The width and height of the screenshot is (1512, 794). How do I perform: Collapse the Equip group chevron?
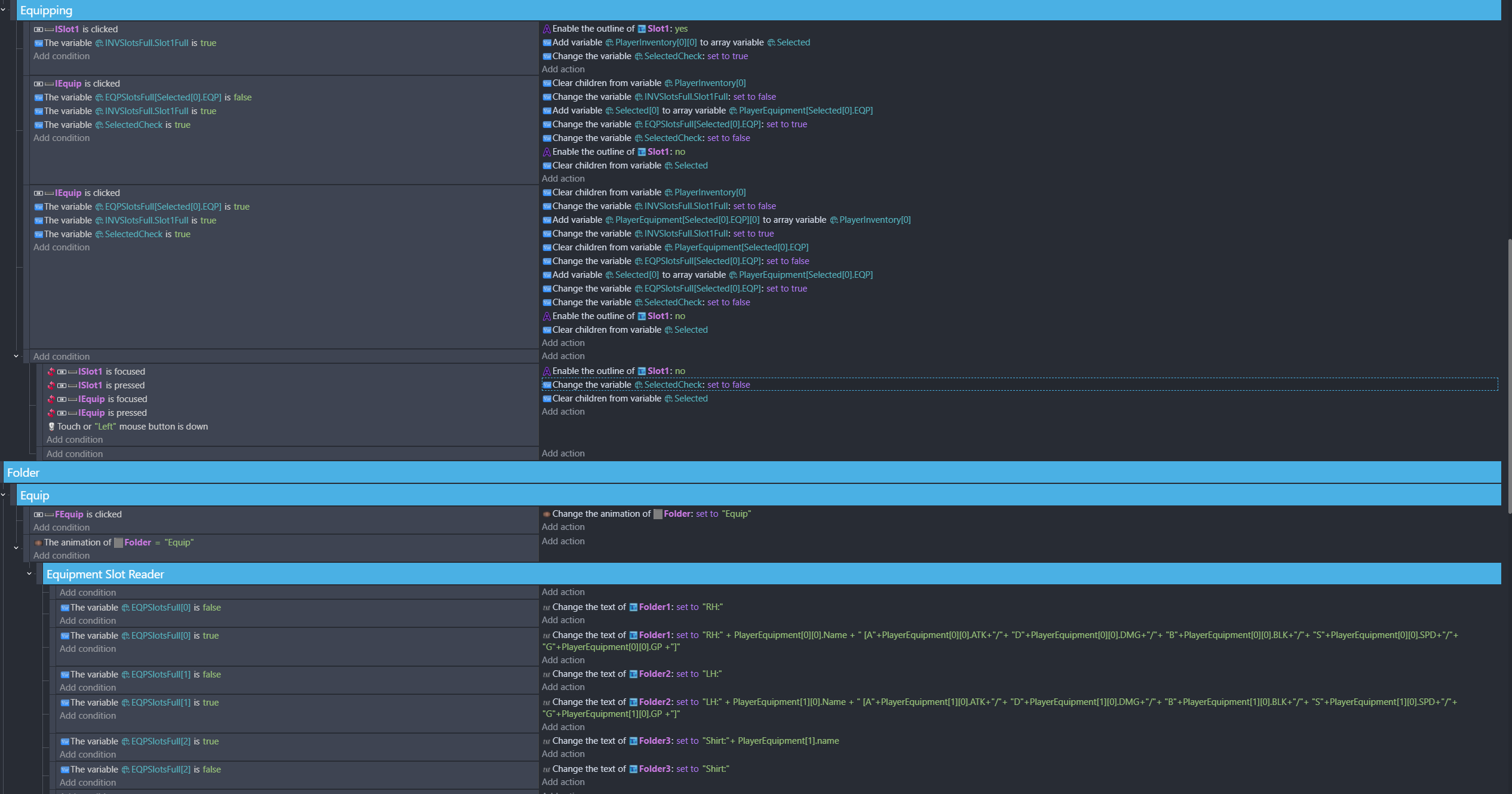(4, 495)
